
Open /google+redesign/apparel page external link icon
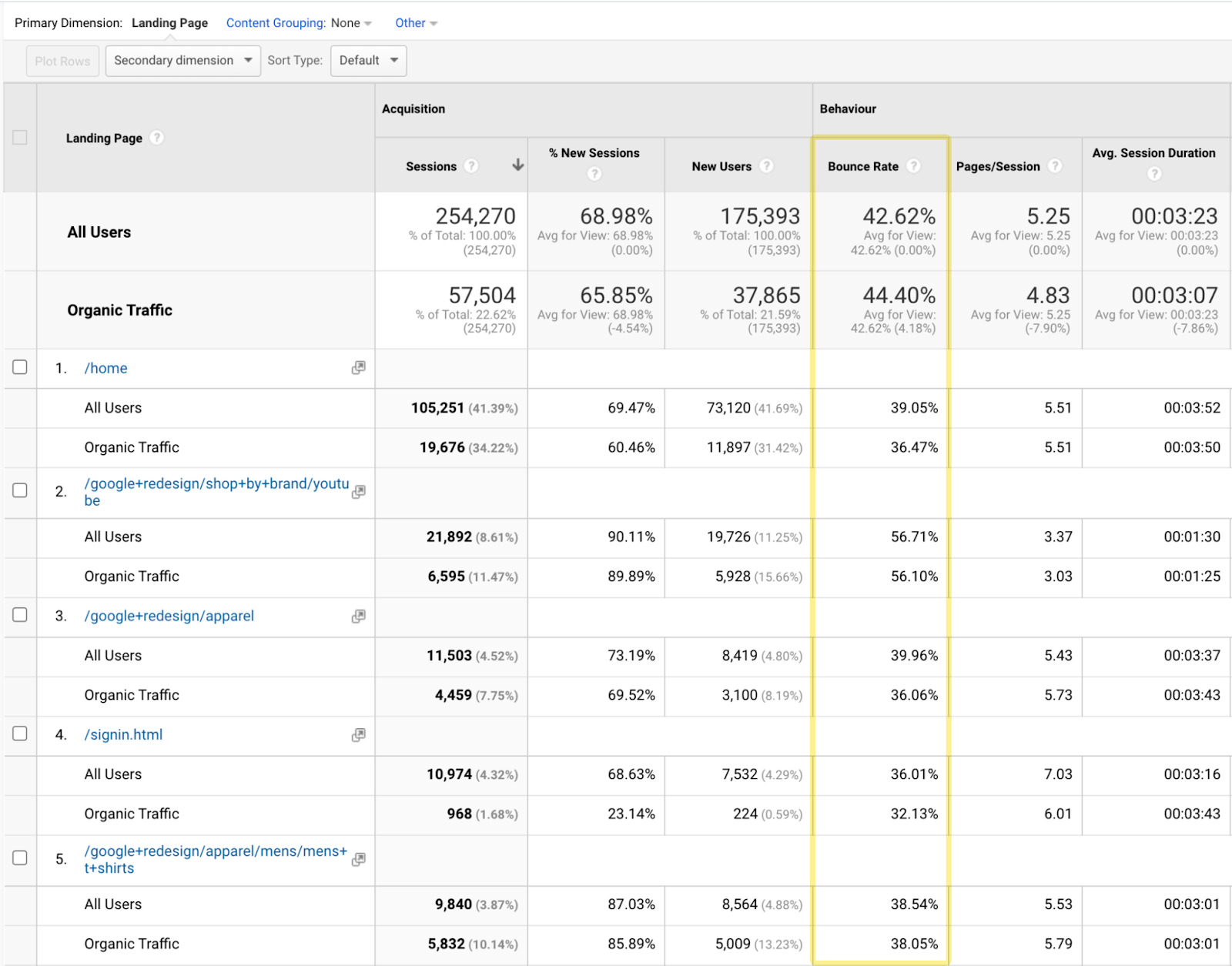(358, 617)
